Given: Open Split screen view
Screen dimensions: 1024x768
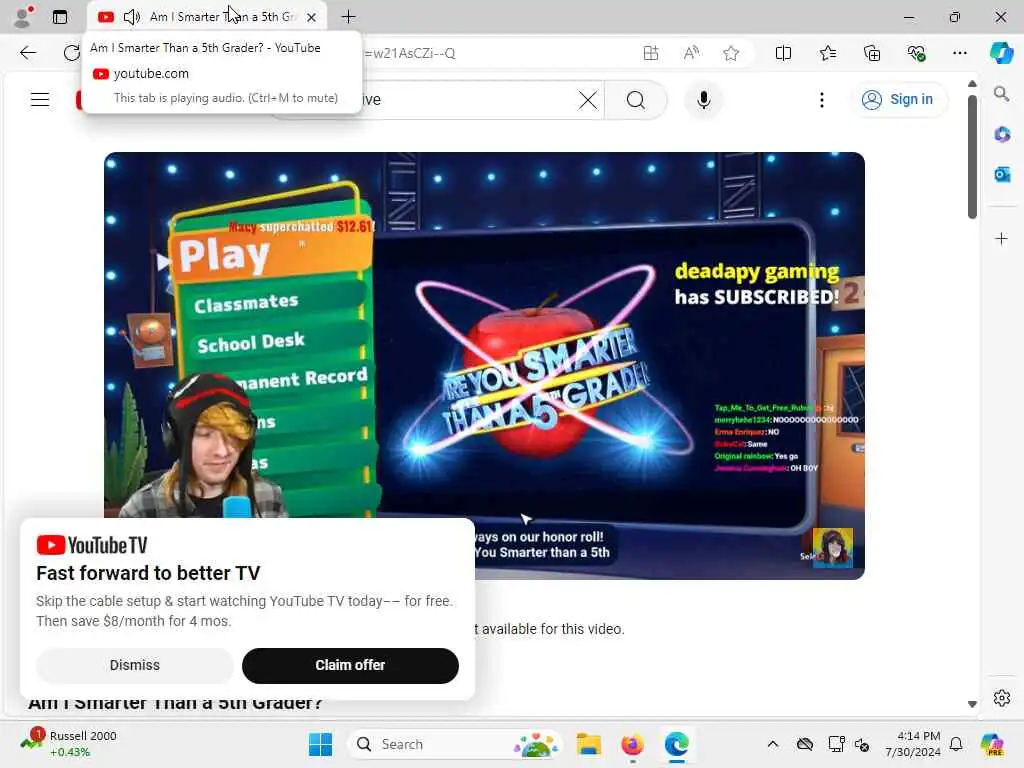Looking at the screenshot, I should click(x=783, y=53).
